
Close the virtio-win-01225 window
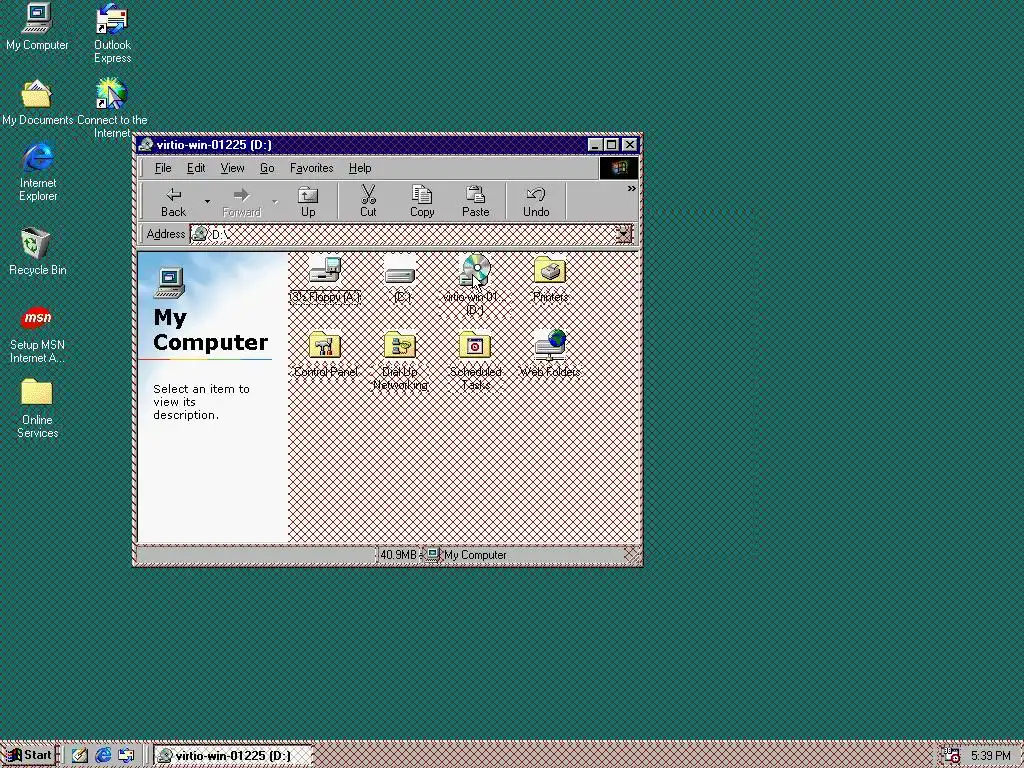(630, 145)
